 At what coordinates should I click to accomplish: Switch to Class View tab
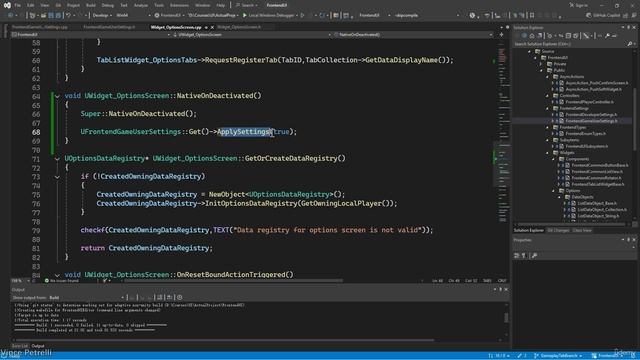(x=582, y=230)
